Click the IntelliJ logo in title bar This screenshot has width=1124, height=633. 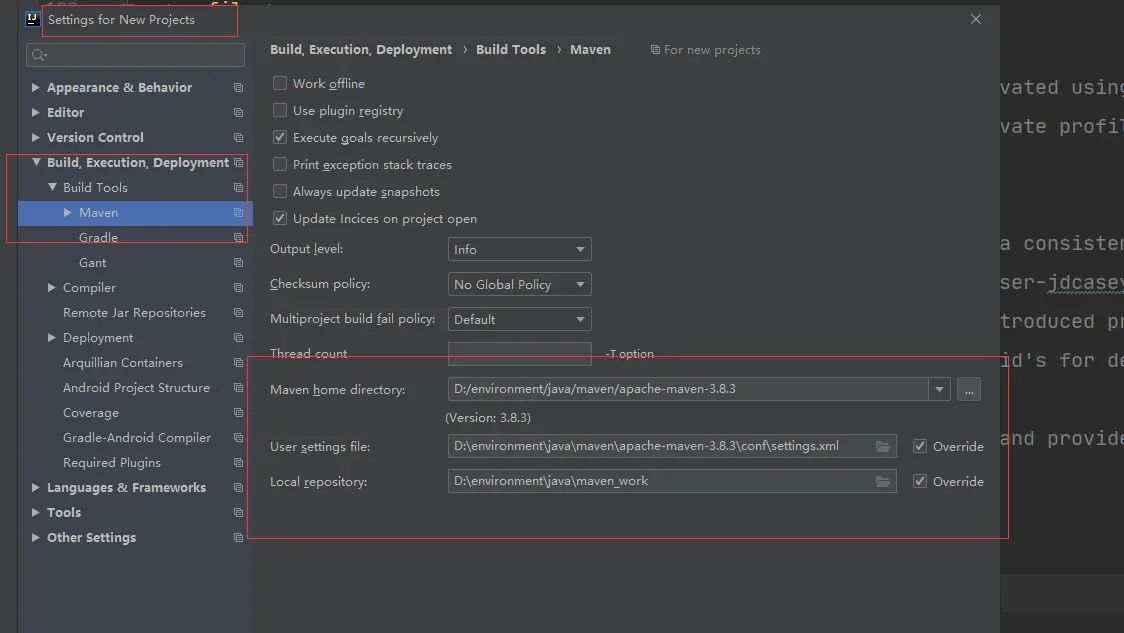click(33, 19)
